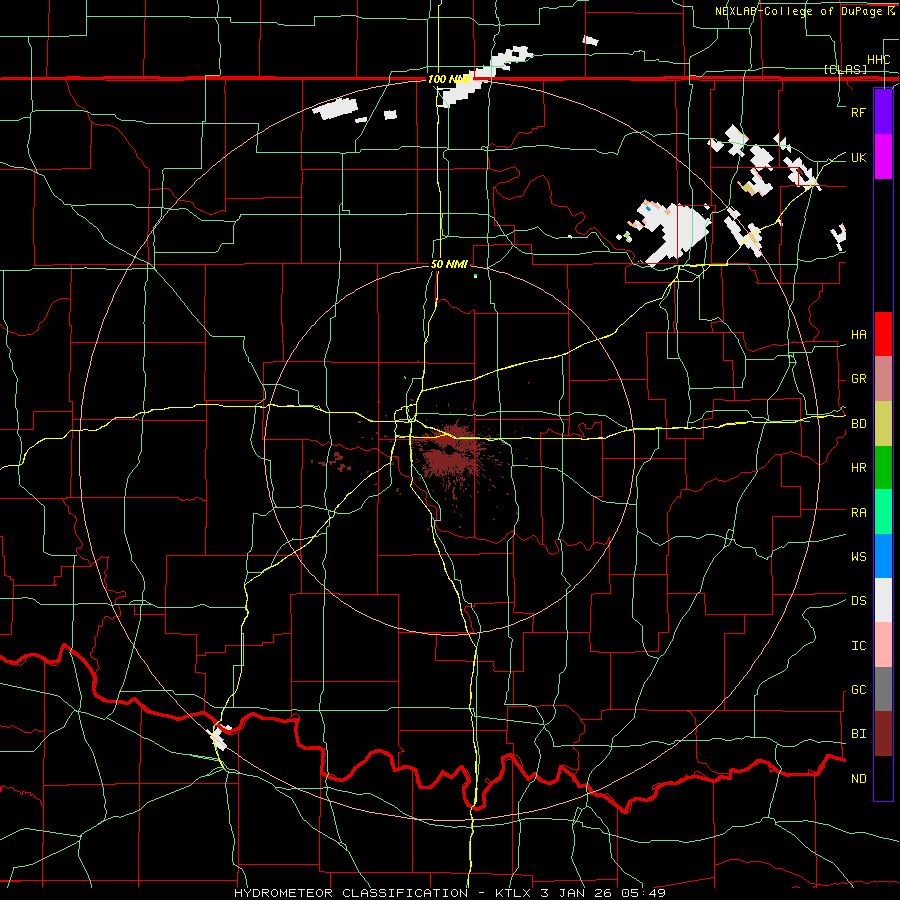Click the 100 NMI range ring label
900x900 pixels.
[x=449, y=79]
